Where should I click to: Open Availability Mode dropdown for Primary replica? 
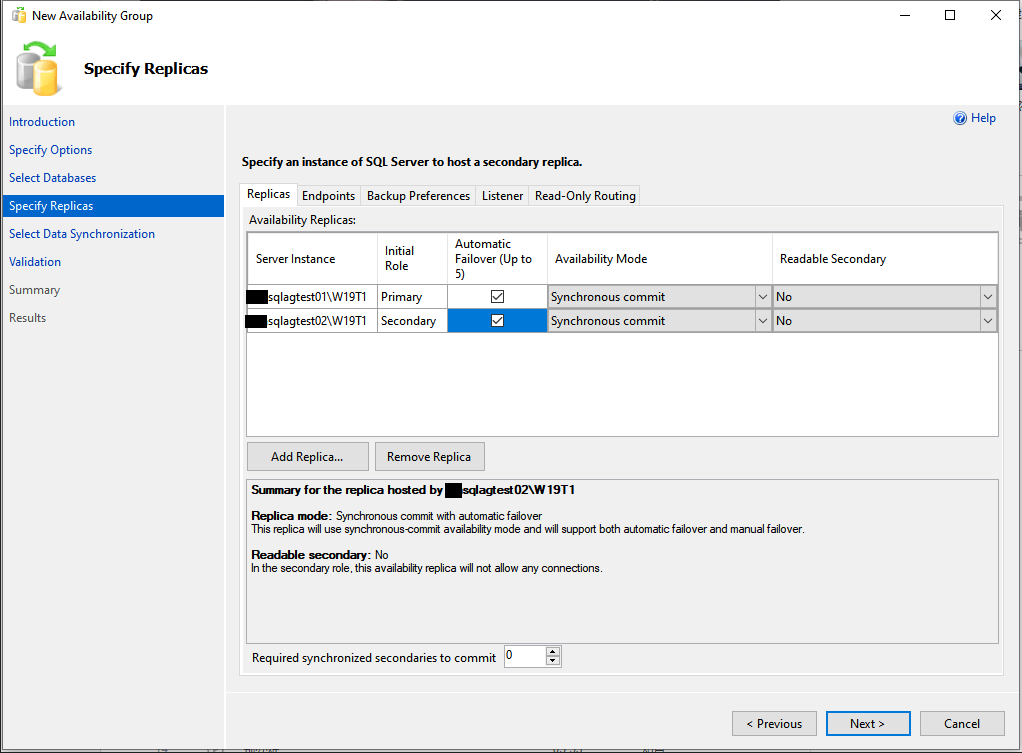[x=762, y=297]
